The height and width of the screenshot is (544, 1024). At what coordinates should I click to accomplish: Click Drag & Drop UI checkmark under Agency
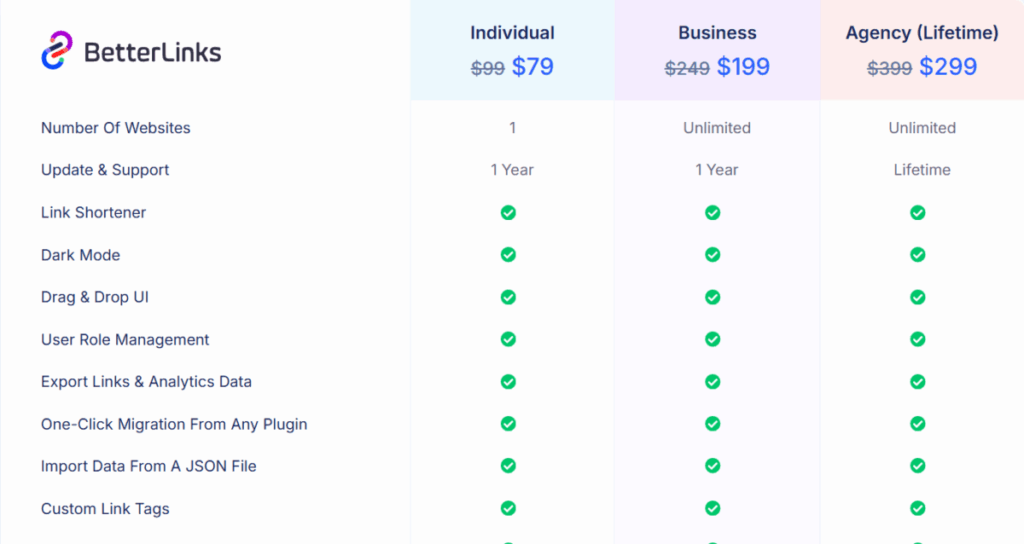917,297
